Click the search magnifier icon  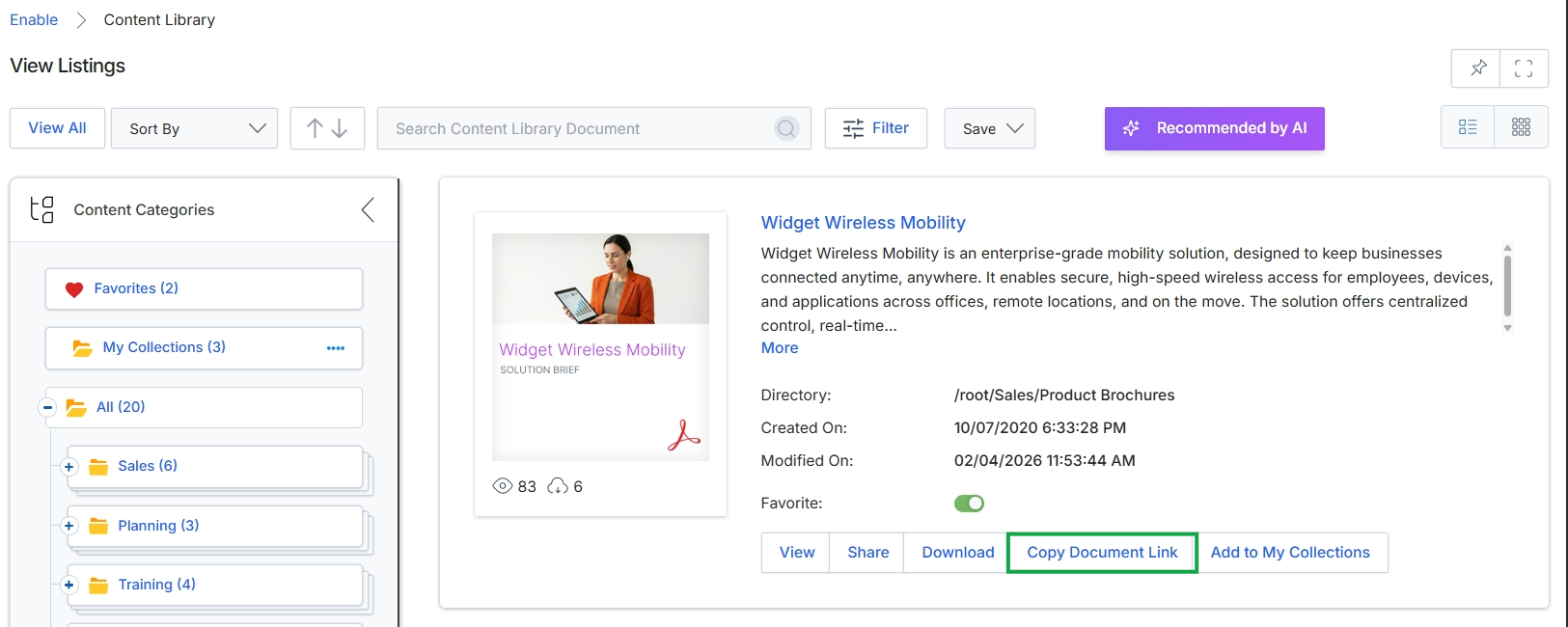[786, 128]
